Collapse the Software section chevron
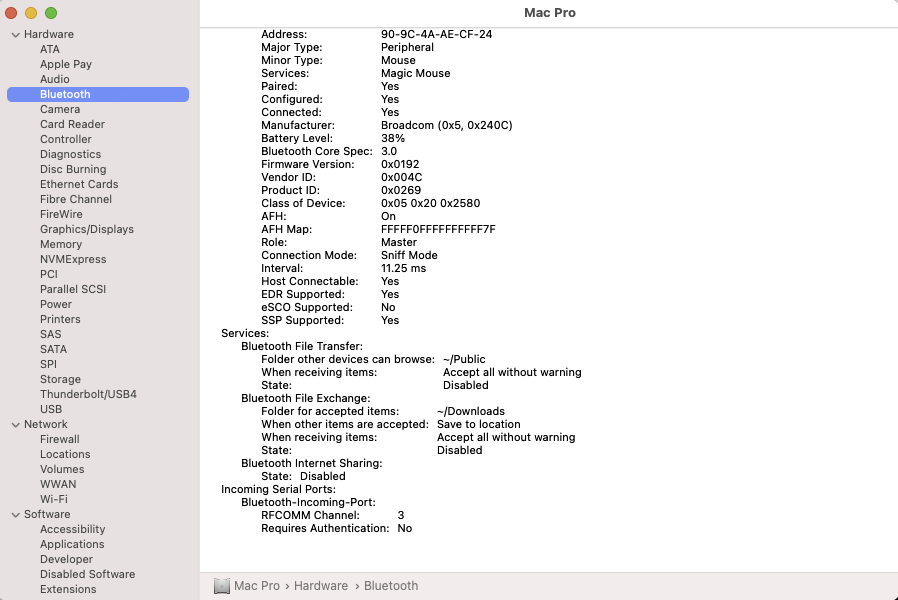 point(15,515)
